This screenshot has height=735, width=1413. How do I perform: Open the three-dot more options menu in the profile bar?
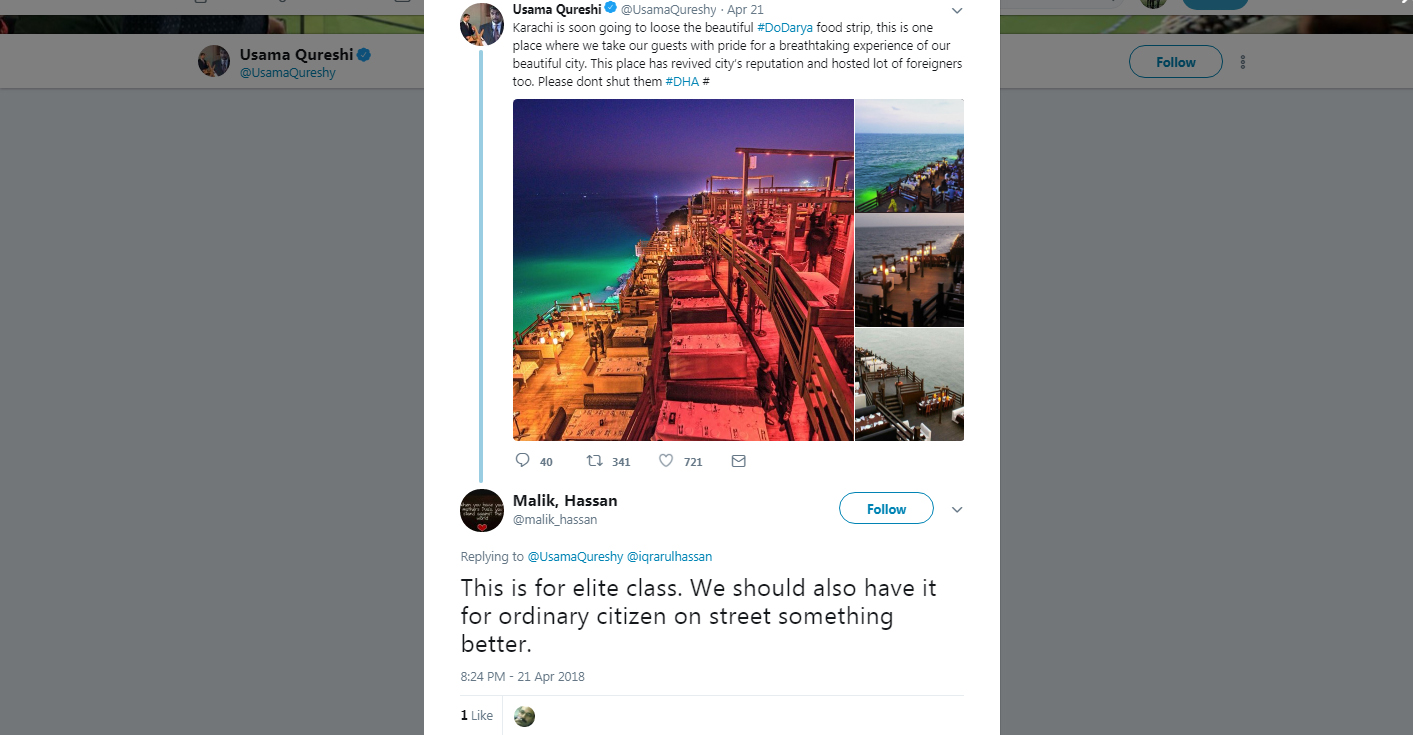click(x=1243, y=62)
